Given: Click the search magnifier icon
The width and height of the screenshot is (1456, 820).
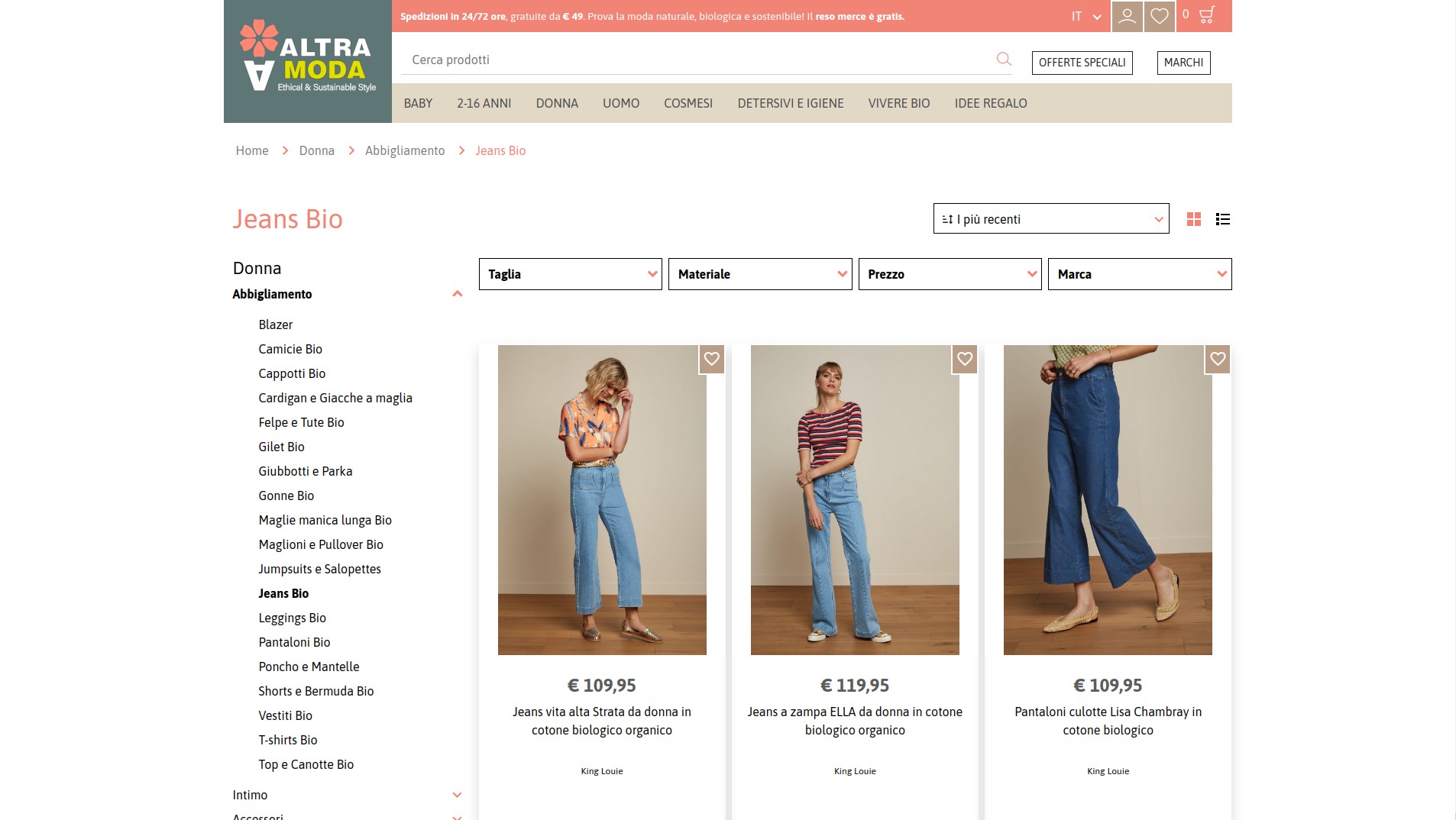Looking at the screenshot, I should tap(1004, 59).
